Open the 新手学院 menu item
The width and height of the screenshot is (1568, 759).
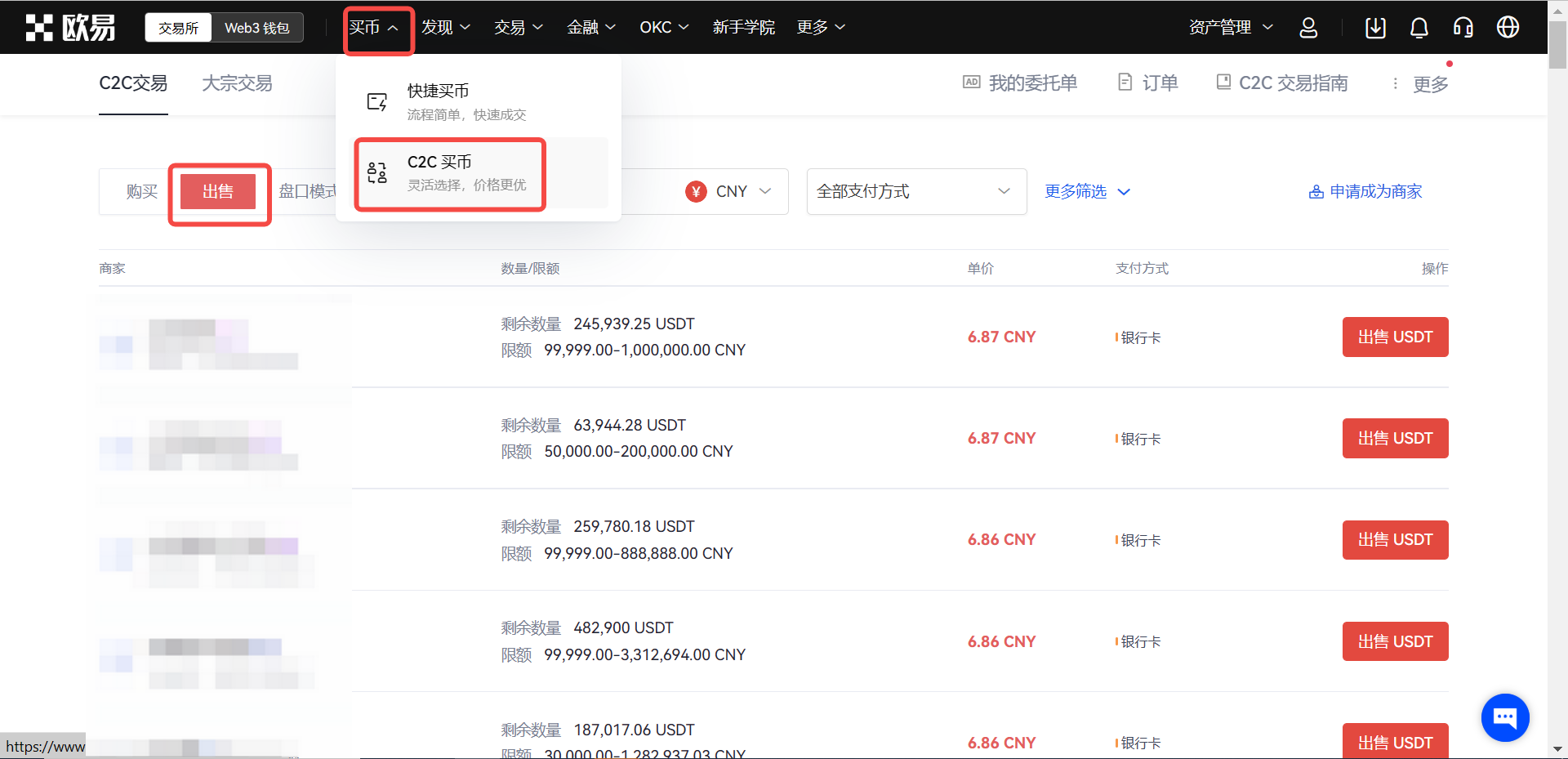(x=744, y=27)
